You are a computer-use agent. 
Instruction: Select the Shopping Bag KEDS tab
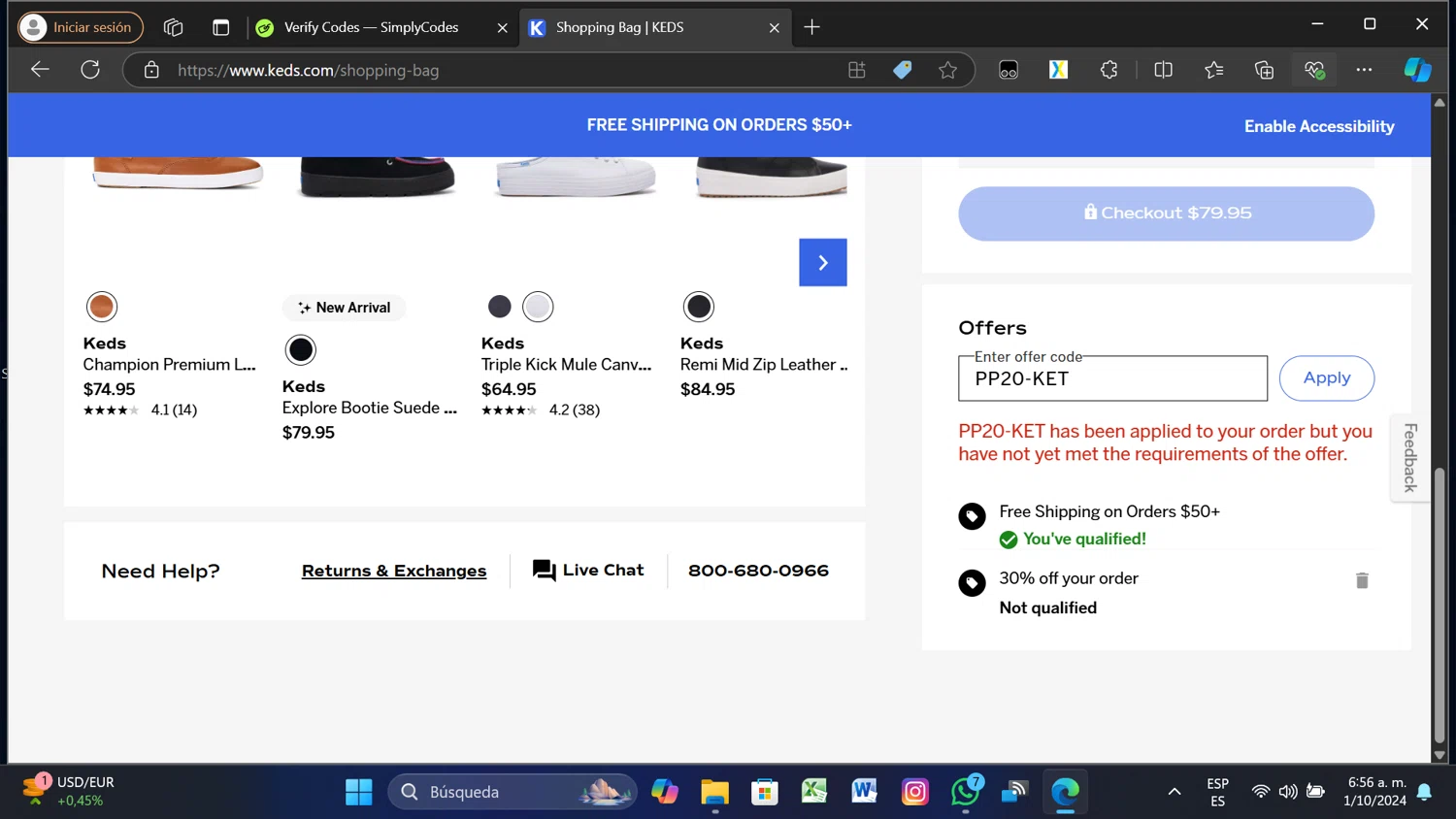click(619, 27)
